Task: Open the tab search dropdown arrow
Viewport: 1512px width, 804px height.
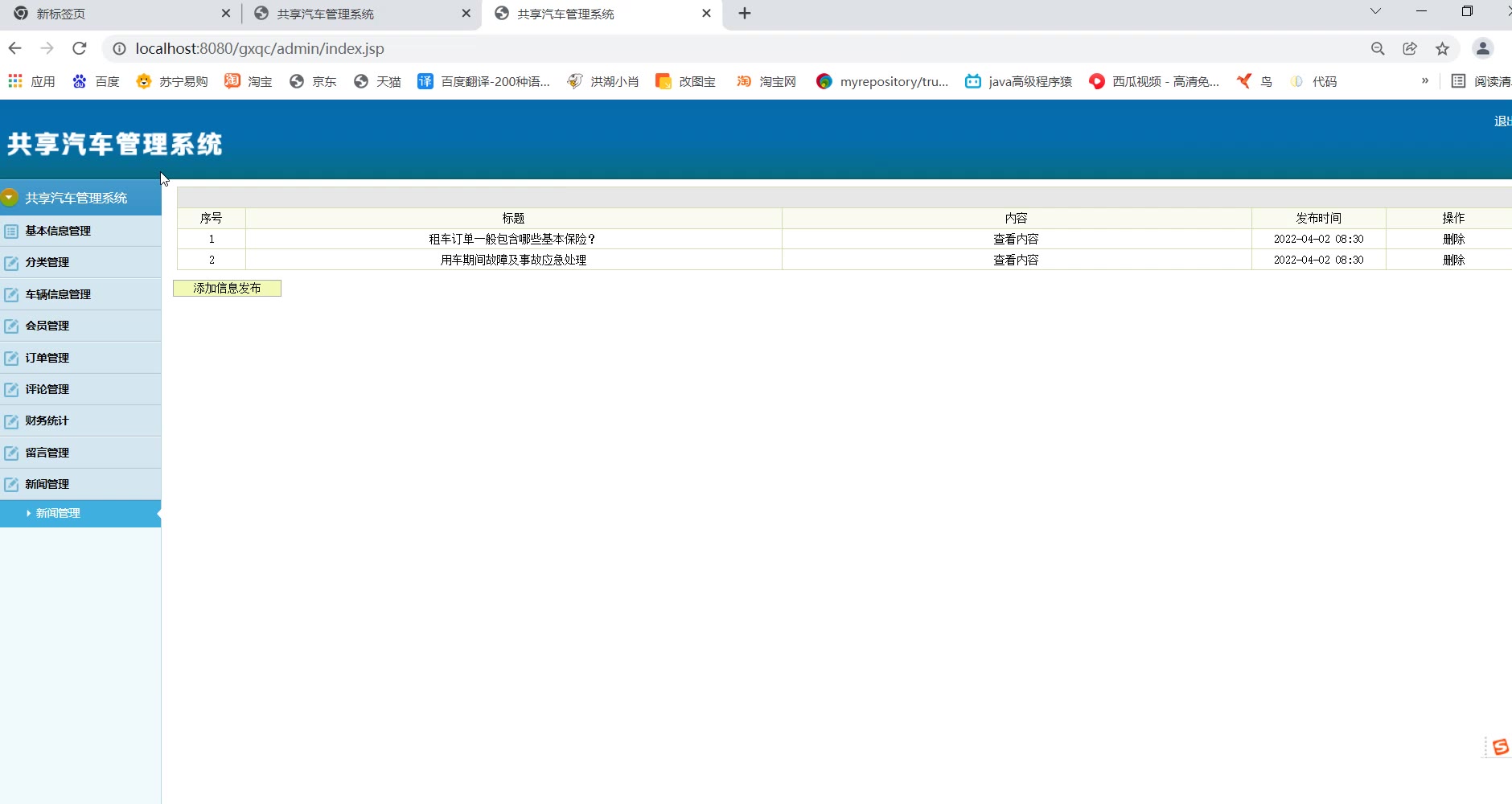Action: (1375, 11)
